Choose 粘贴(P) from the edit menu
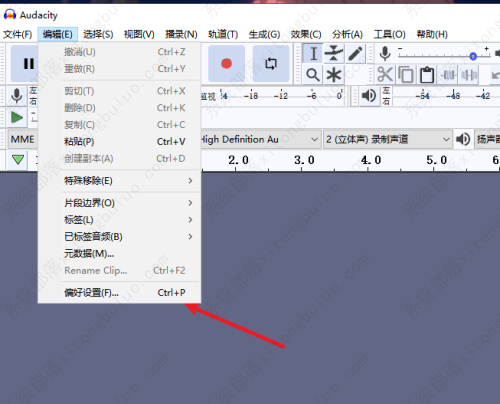The image size is (500, 404). tap(119, 142)
